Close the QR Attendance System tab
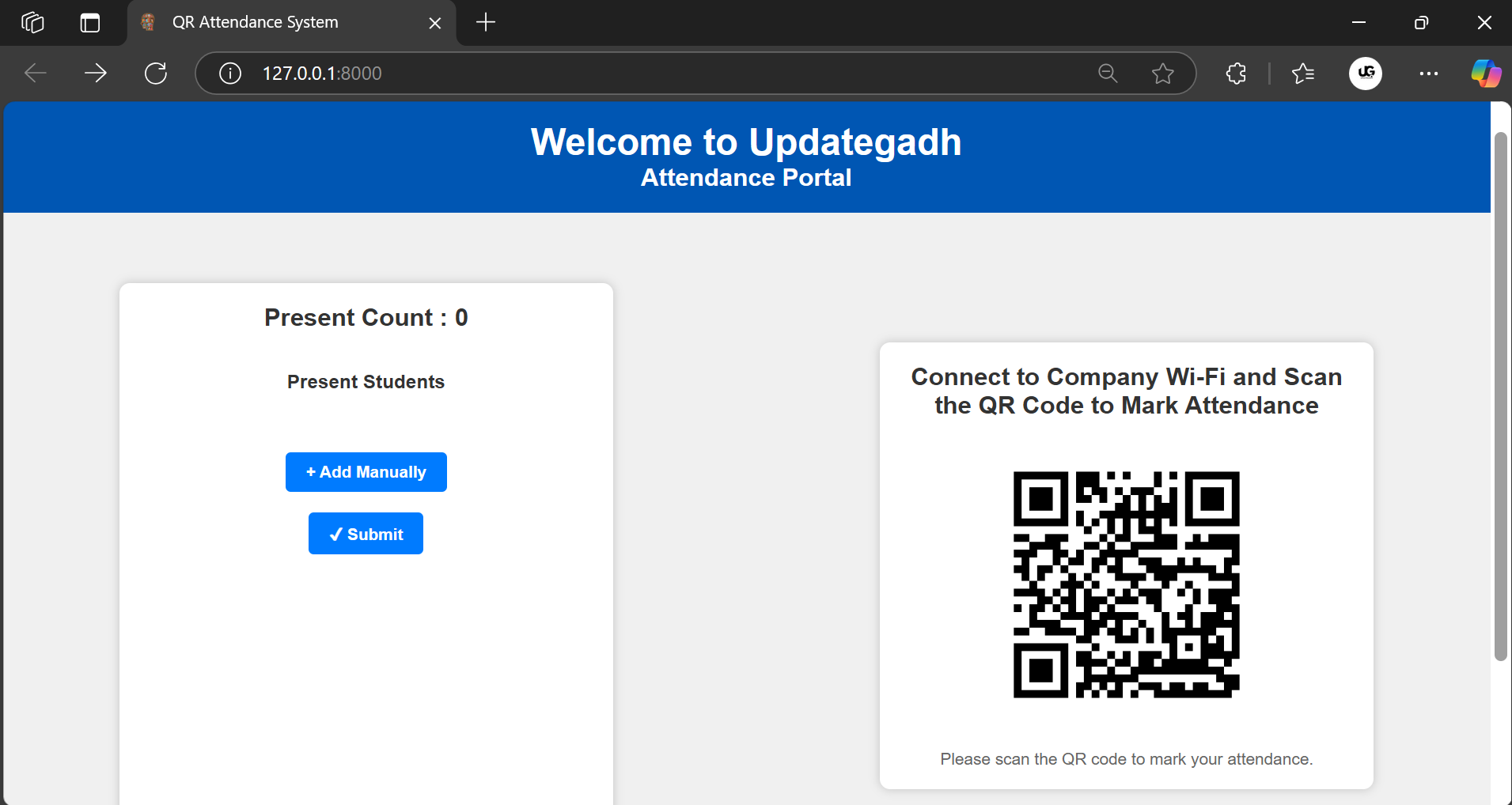 (434, 23)
